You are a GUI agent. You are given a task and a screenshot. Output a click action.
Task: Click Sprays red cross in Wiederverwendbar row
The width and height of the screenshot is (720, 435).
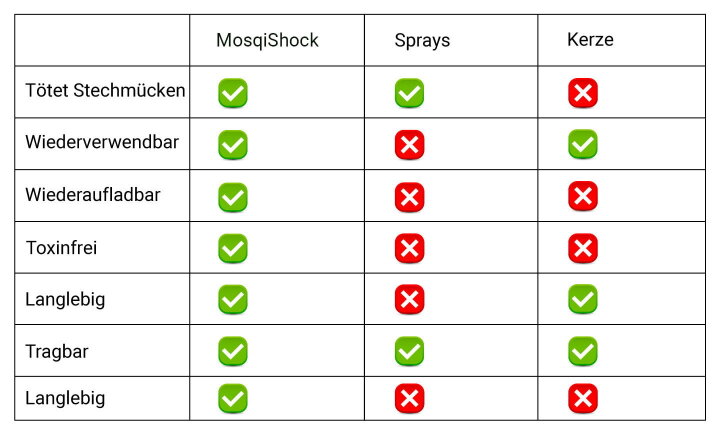[409, 145]
